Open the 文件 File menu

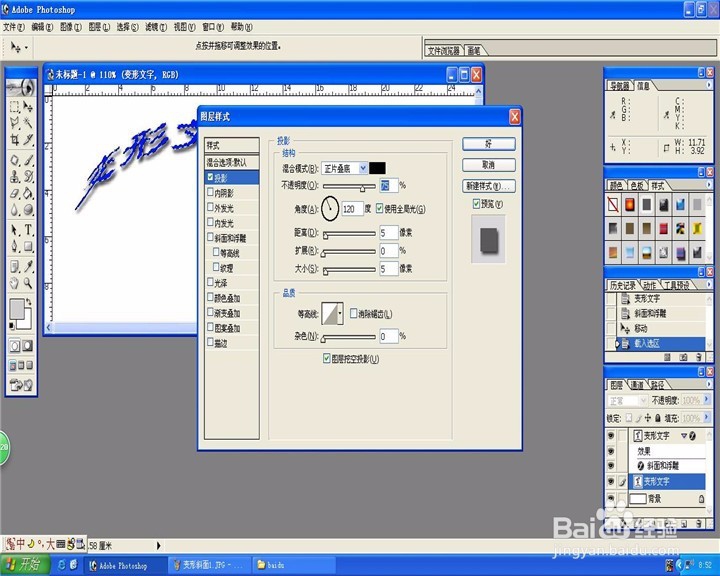point(14,27)
